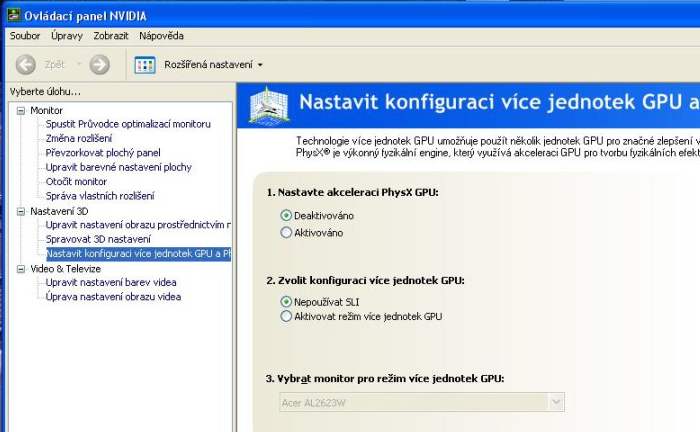
Task: Collapse the Nastavení 3D tree section
Action: click(20, 211)
